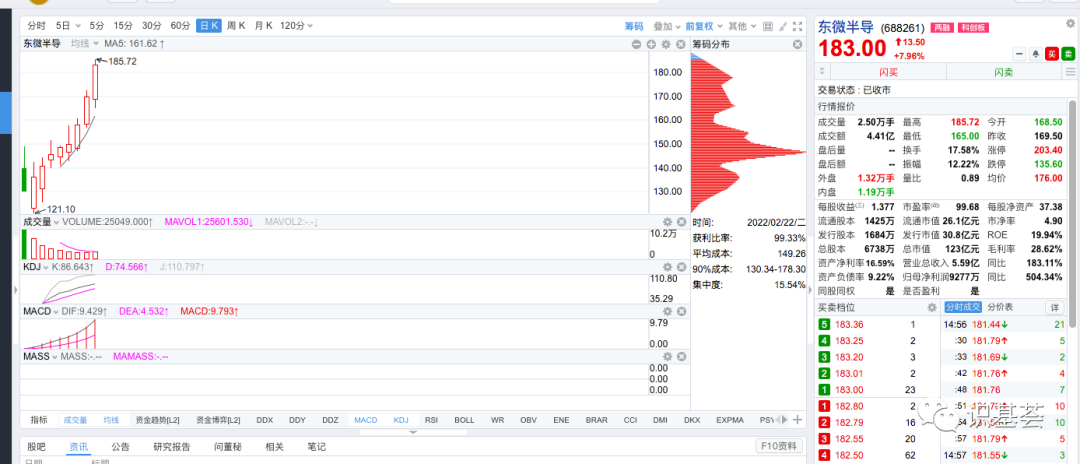This screenshot has height=464, width=1080.
Task: Toggle 均线 indicator in bottom bar
Action: pos(111,419)
